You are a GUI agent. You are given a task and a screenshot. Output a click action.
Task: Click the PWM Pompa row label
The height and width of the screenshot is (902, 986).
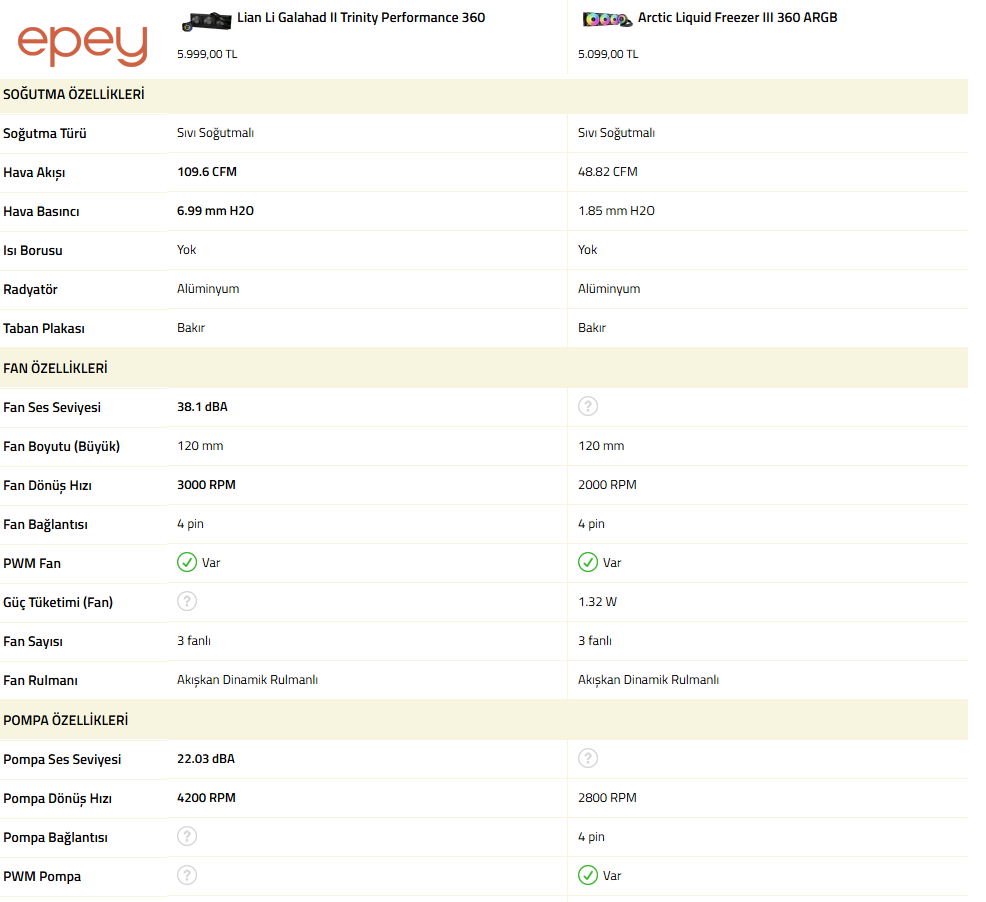point(42,876)
